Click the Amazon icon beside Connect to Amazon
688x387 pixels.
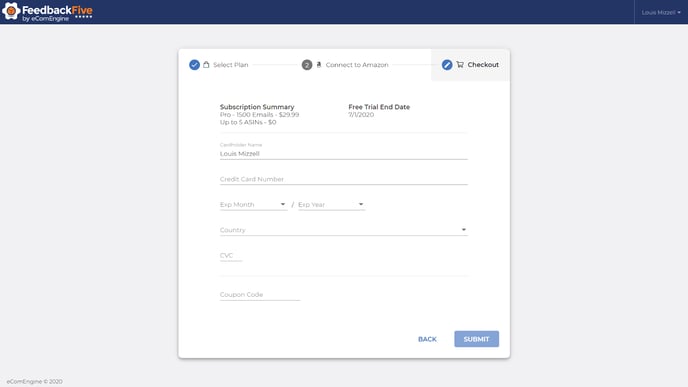coord(319,64)
